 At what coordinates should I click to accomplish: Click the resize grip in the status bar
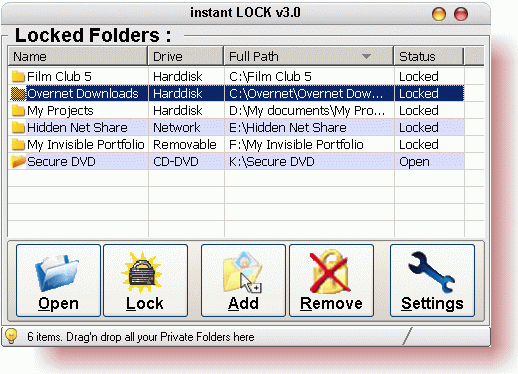pyautogui.click(x=407, y=336)
